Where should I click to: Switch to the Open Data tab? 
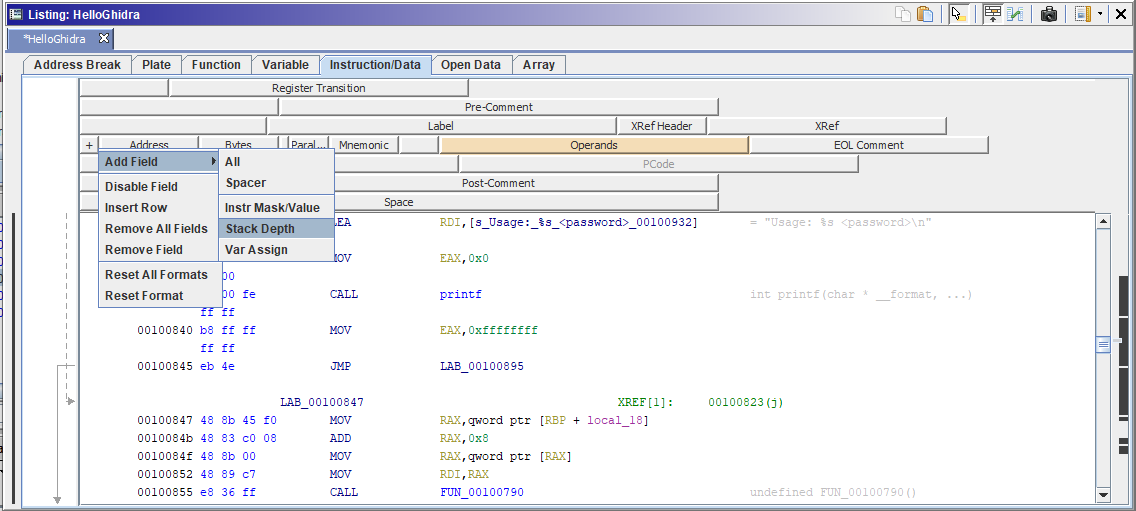471,65
